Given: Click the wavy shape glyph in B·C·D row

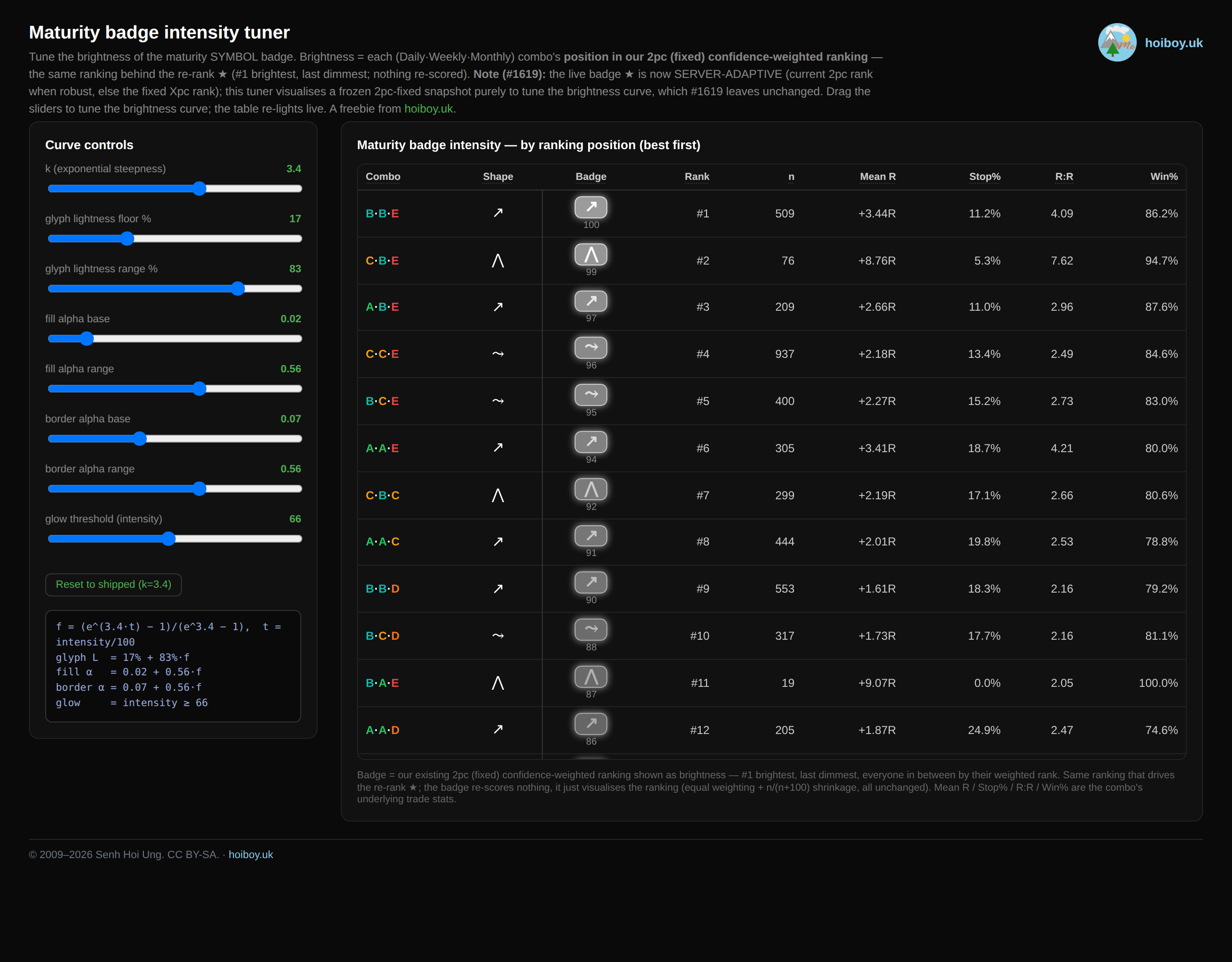Looking at the screenshot, I should 498,635.
